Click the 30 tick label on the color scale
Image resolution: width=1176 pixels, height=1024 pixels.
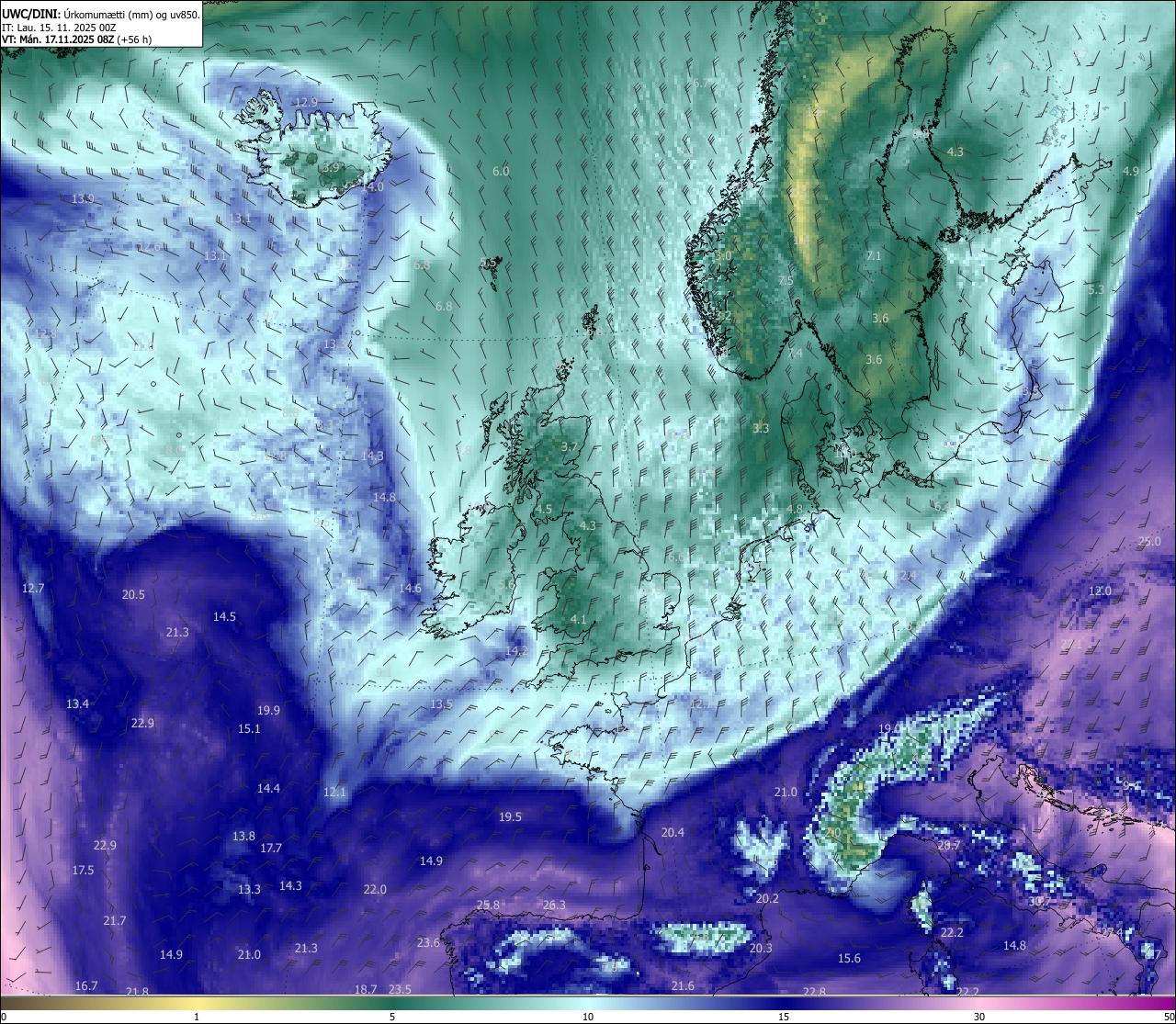(x=979, y=1017)
